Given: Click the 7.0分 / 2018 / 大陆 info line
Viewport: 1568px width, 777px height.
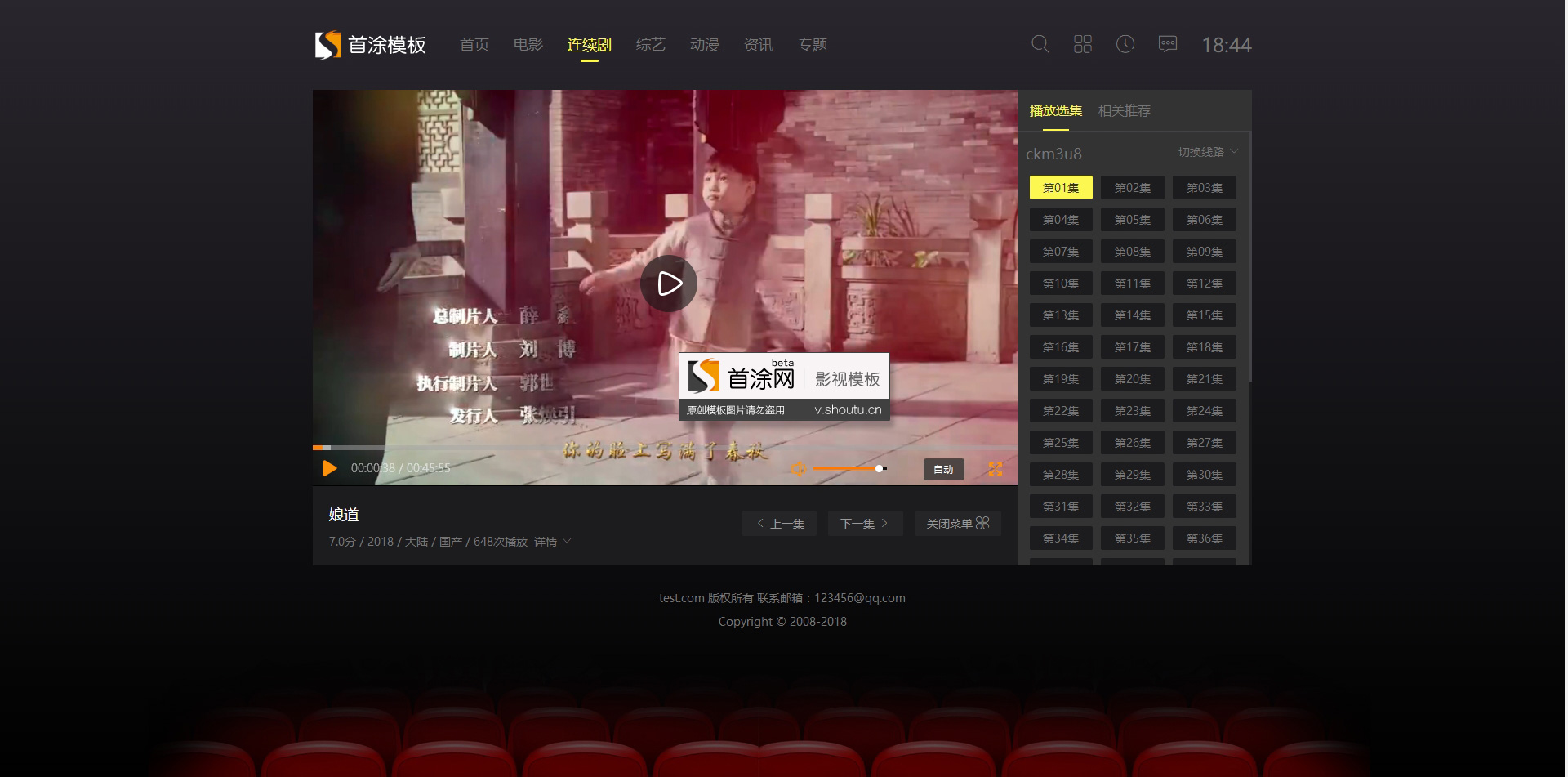Looking at the screenshot, I should pyautogui.click(x=428, y=542).
